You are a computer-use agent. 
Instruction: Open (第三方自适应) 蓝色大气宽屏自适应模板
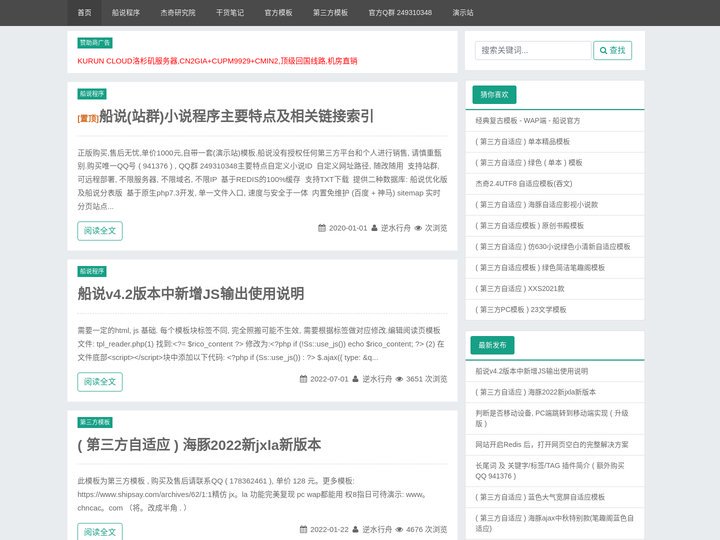coord(540,497)
